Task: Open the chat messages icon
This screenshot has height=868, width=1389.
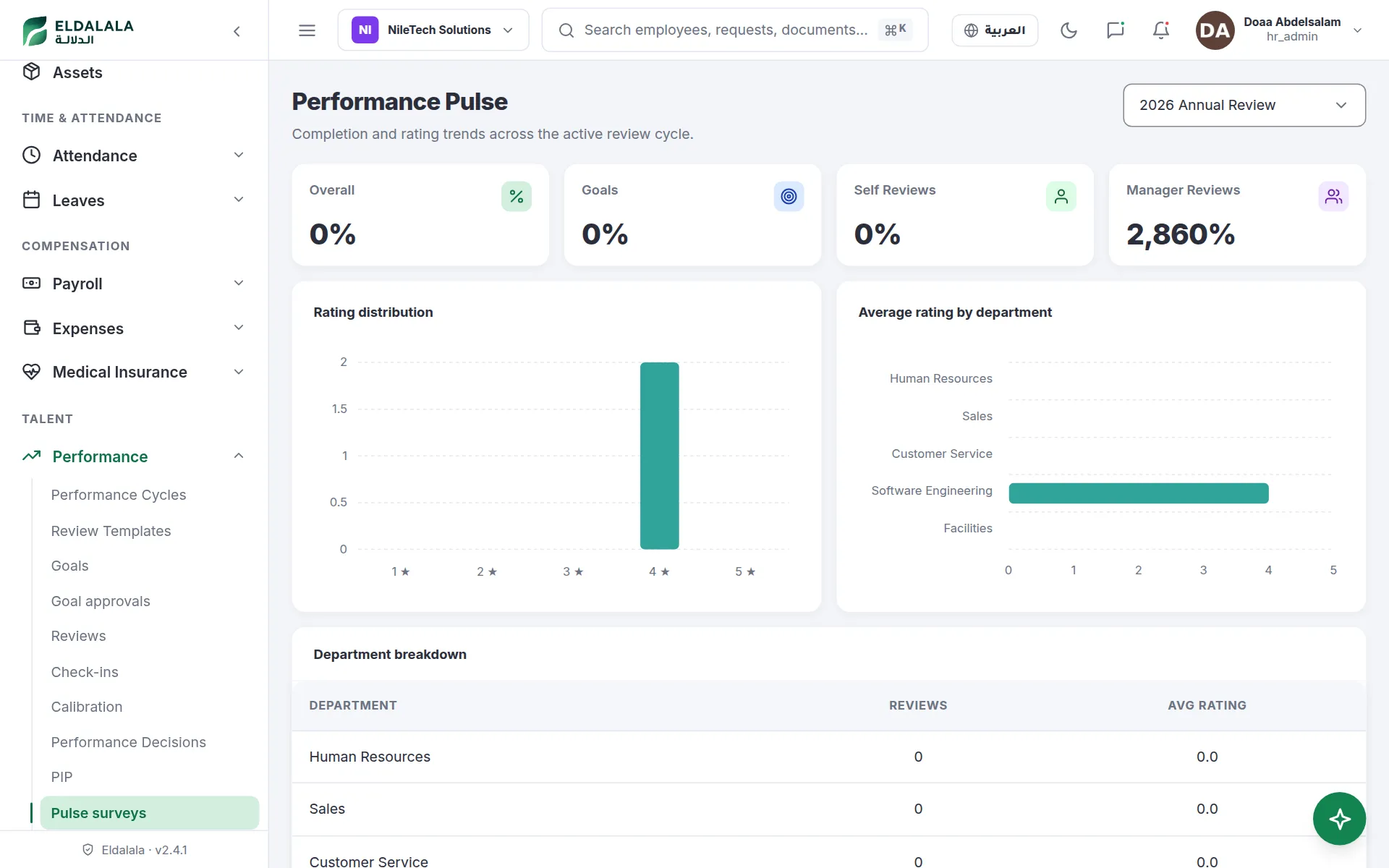Action: (1115, 30)
